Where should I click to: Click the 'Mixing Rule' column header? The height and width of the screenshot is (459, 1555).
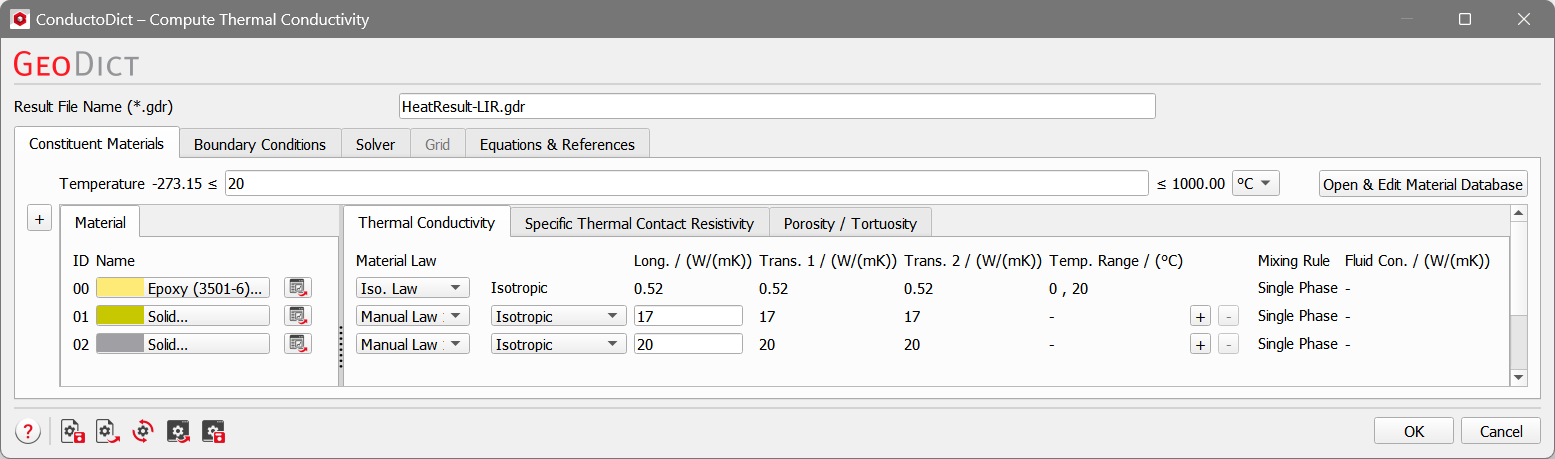1294,261
